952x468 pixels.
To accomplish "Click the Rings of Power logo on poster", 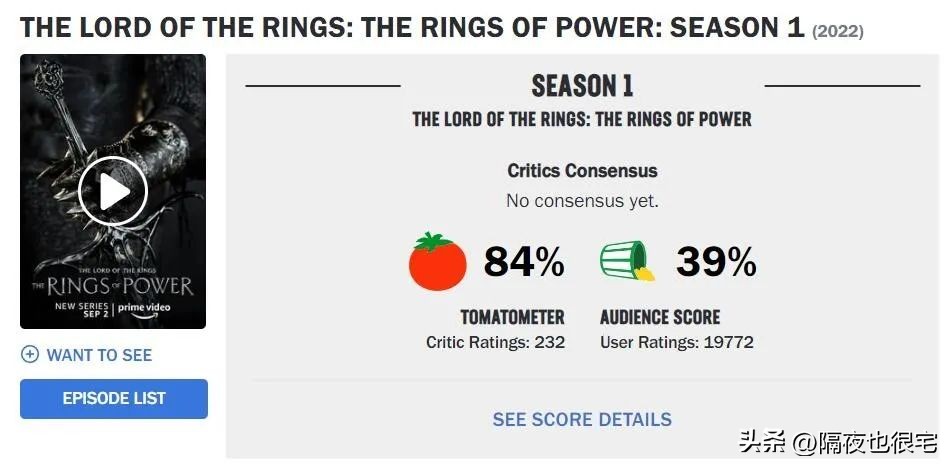I will pos(113,283).
